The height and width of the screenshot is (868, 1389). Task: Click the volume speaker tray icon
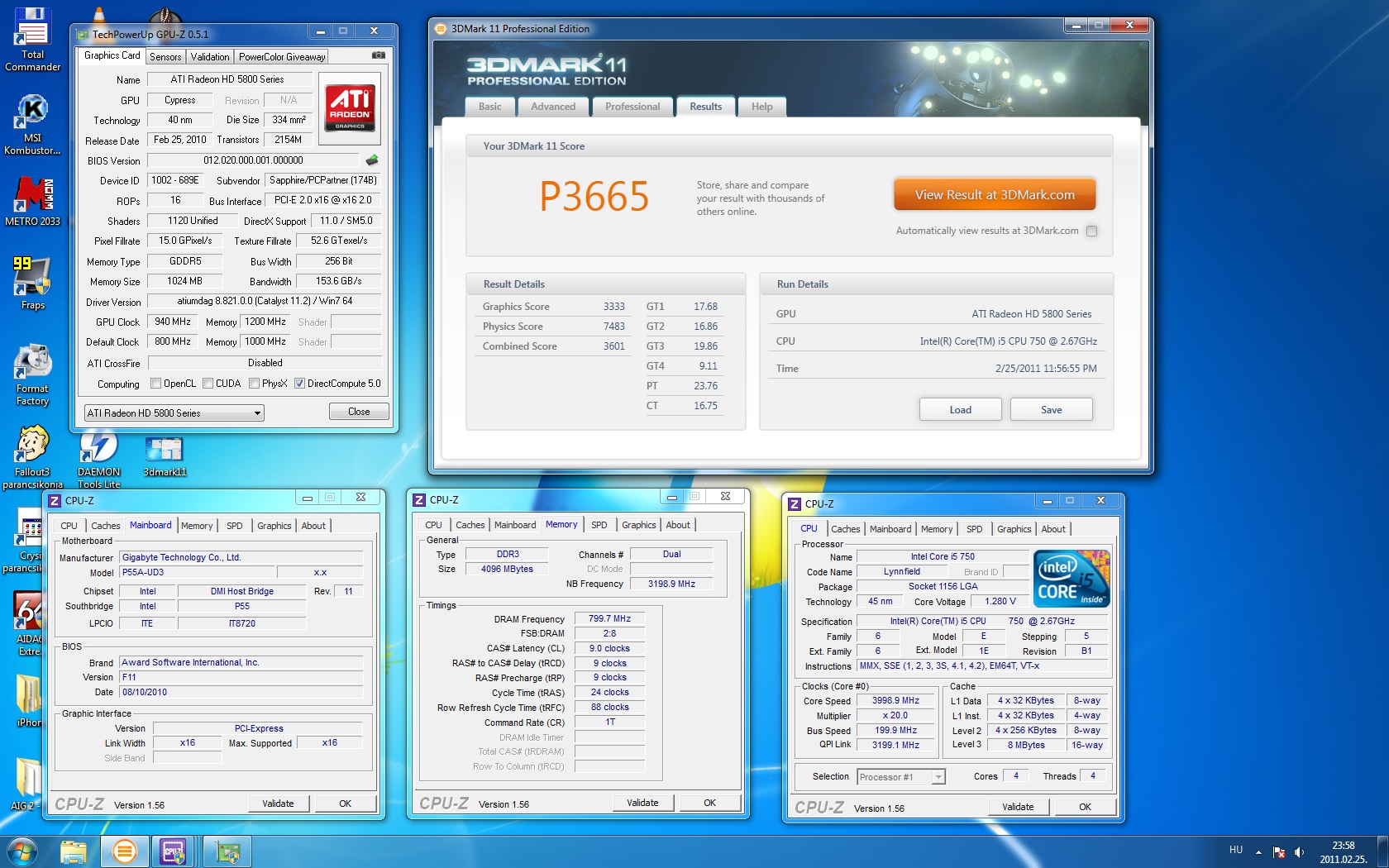1299,851
